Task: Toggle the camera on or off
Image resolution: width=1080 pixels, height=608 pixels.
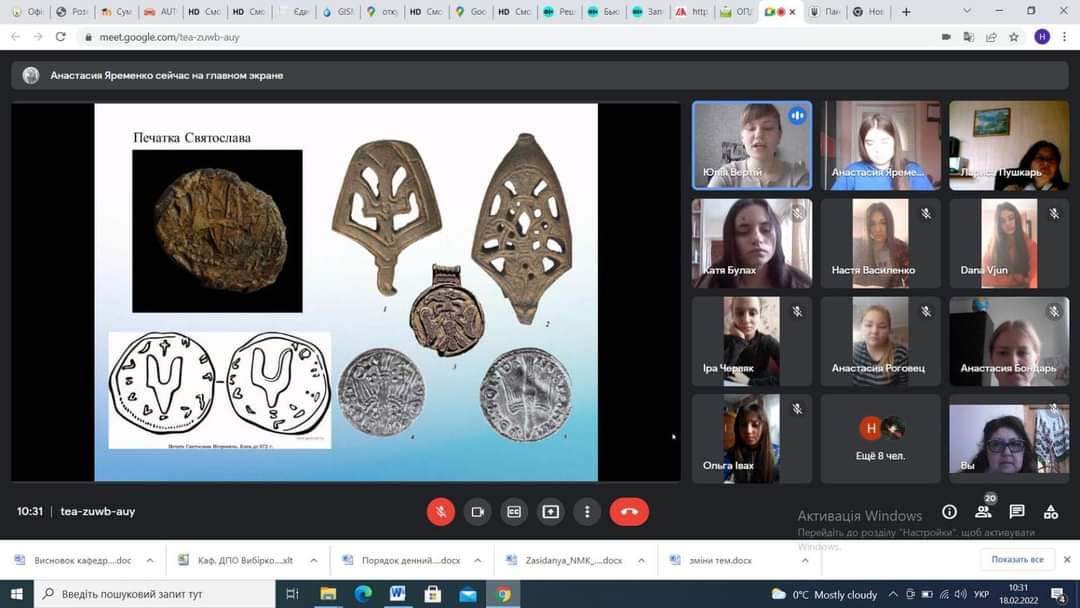Action: [x=477, y=512]
